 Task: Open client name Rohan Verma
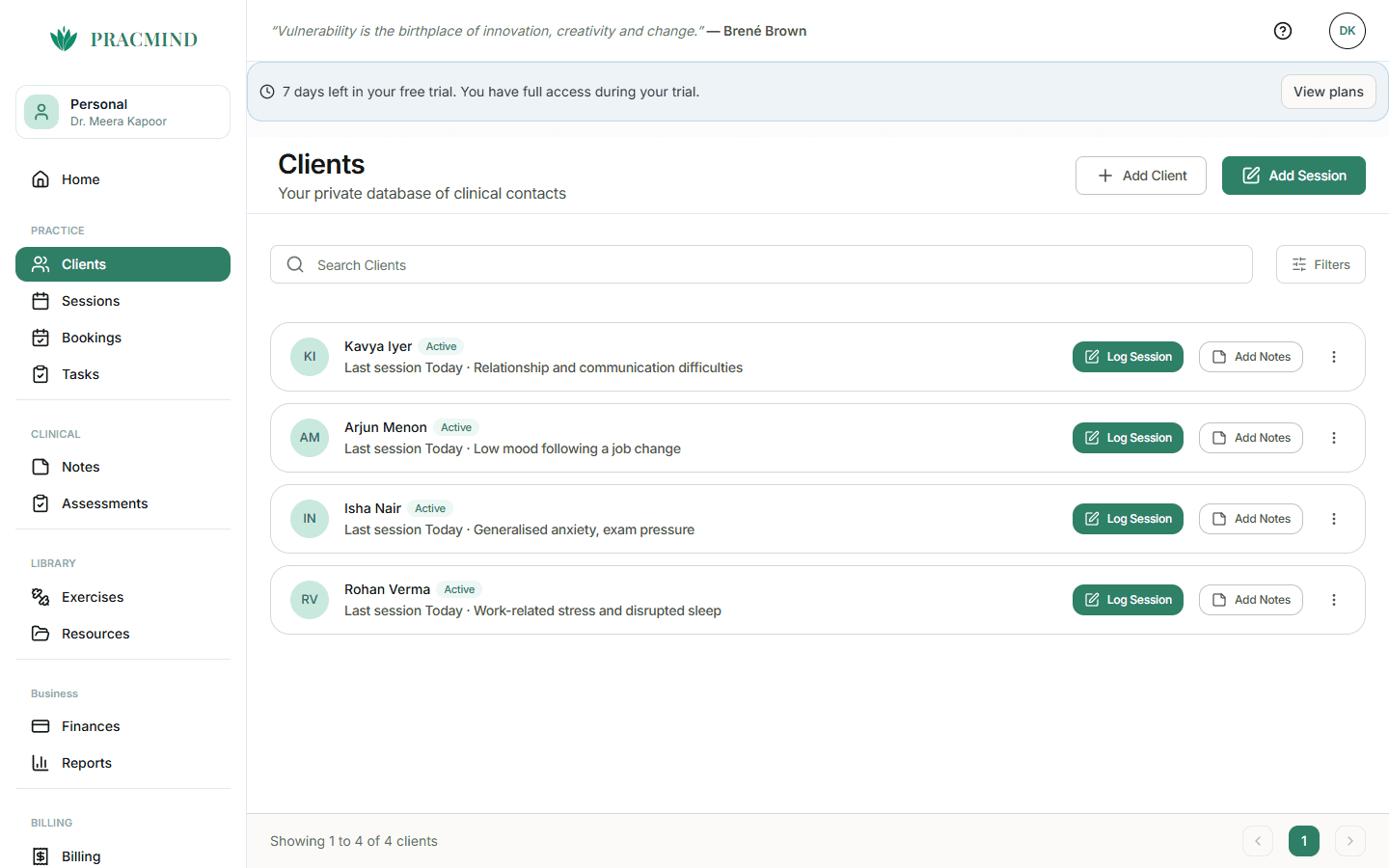(x=387, y=589)
